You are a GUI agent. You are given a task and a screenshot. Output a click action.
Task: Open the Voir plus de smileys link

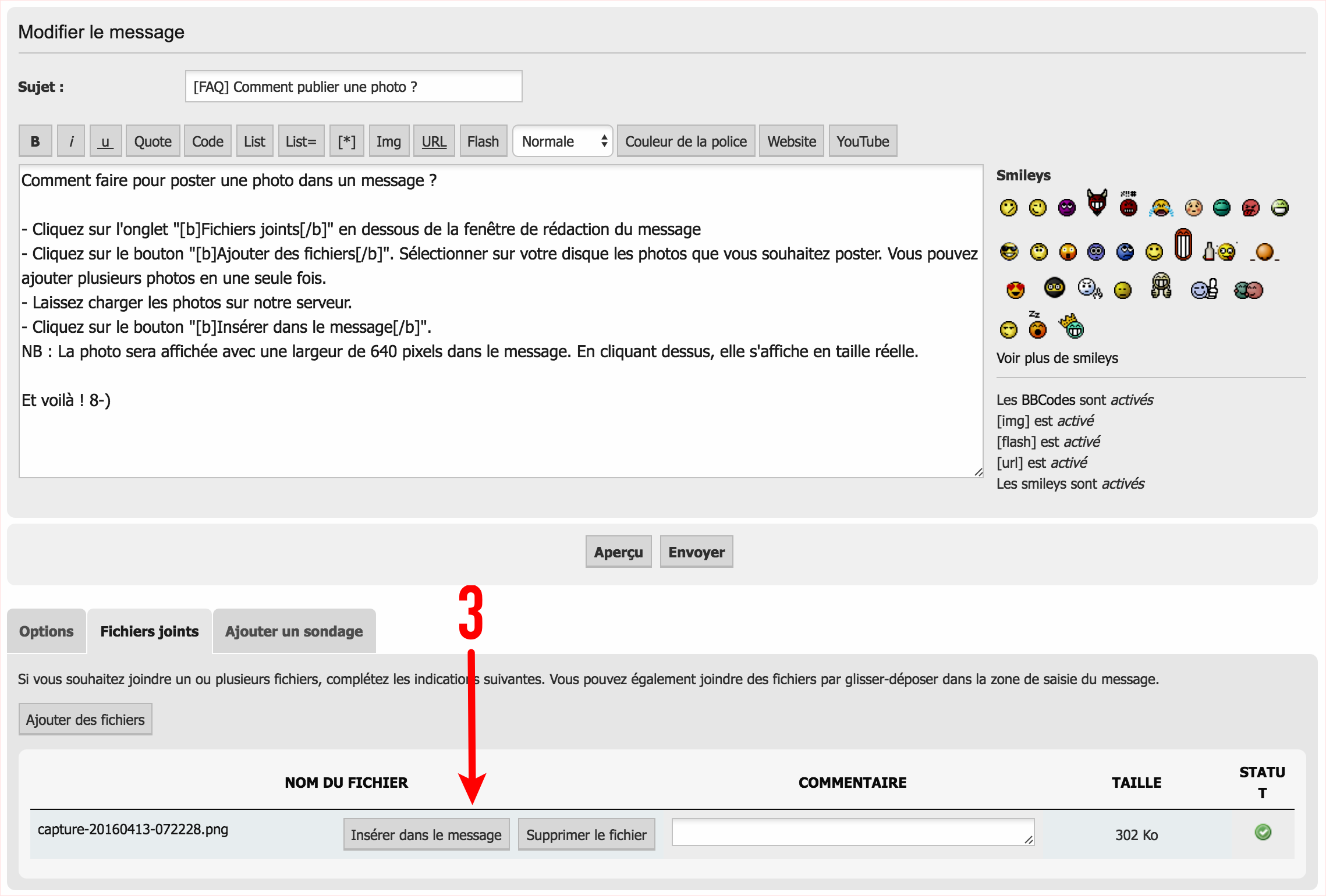[1056, 358]
